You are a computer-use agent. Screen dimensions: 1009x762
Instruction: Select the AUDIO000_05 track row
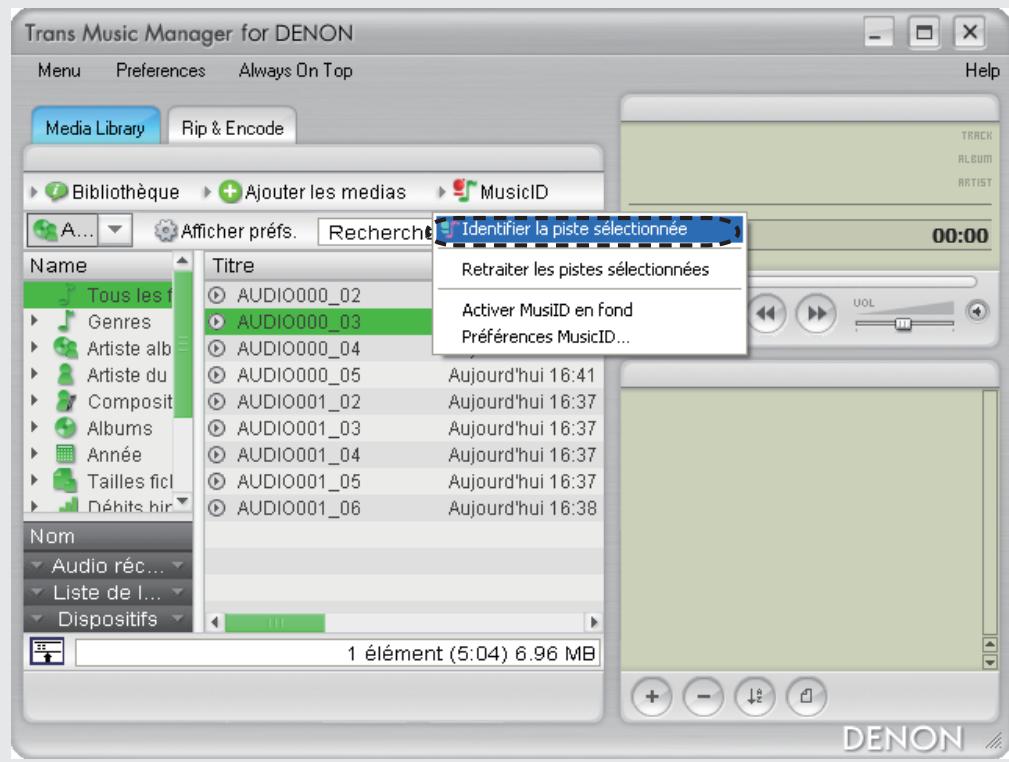[404, 375]
